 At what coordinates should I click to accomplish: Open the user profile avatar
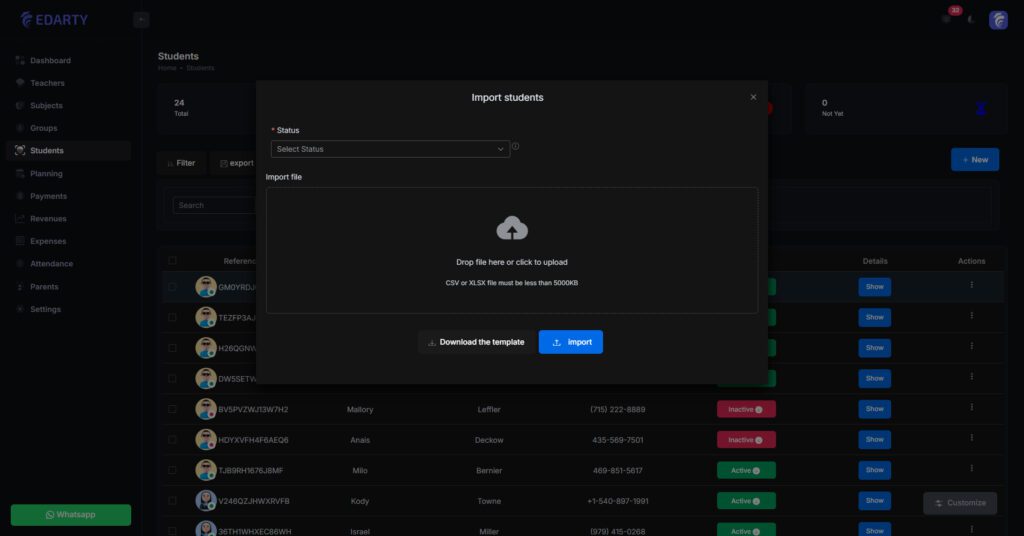point(998,20)
